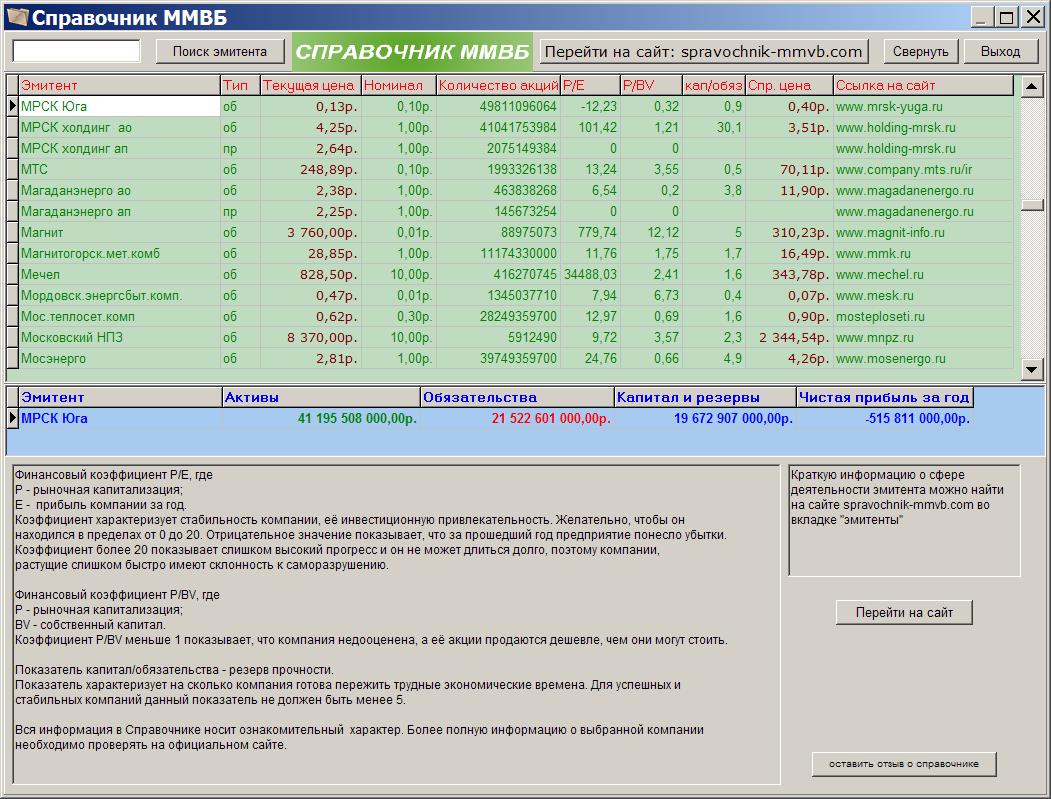Click the Эмитент column header in top table
Viewport: 1051px width, 799px height.
(119, 85)
